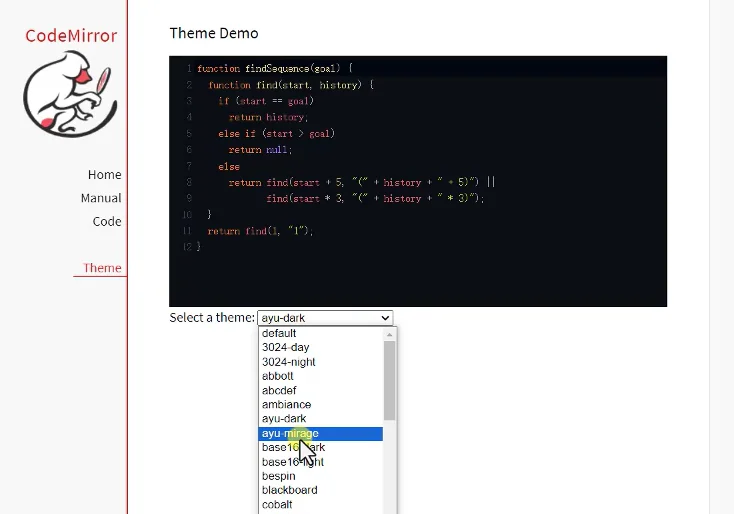
Task: Go to the Home page link
Action: click(104, 175)
